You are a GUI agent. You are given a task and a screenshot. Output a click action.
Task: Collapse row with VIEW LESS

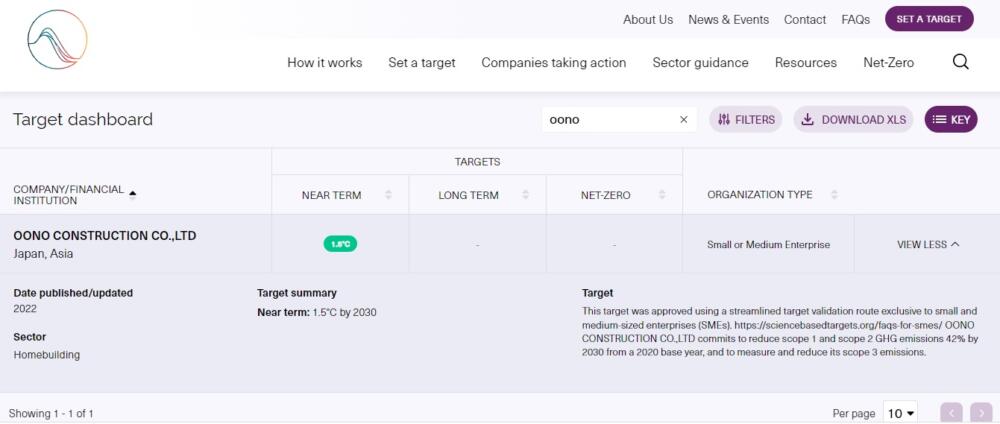928,244
